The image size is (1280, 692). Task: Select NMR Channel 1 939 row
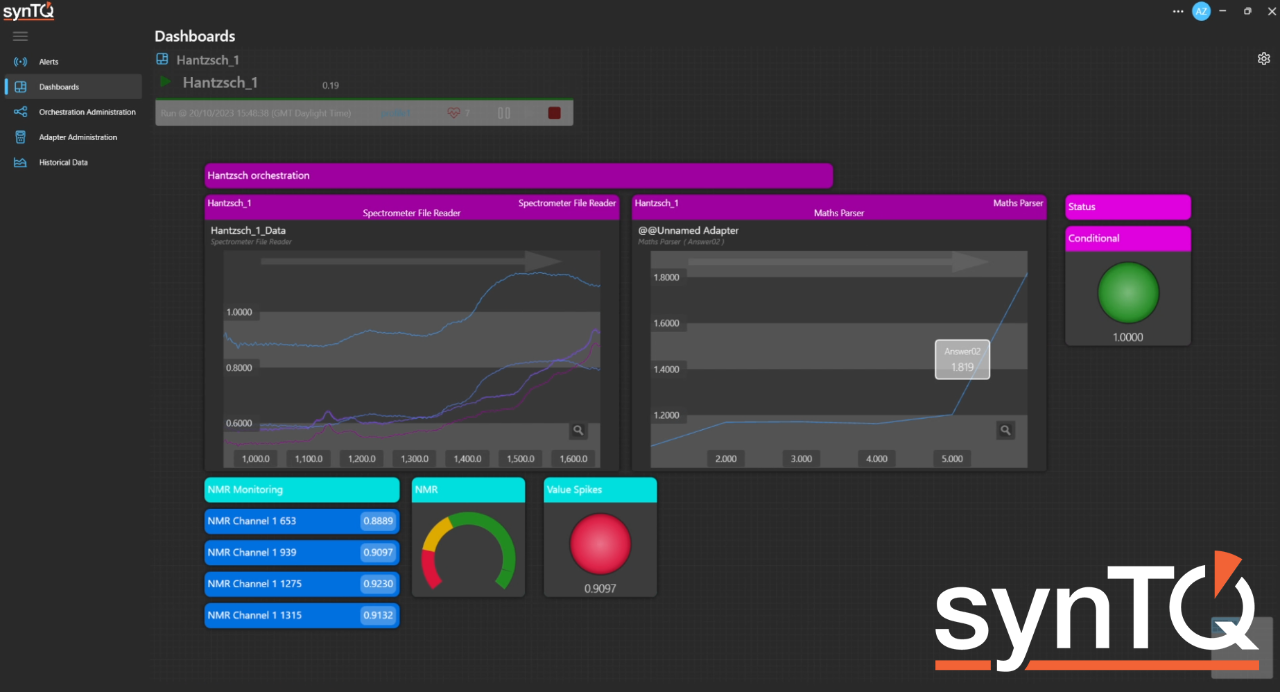[301, 552]
